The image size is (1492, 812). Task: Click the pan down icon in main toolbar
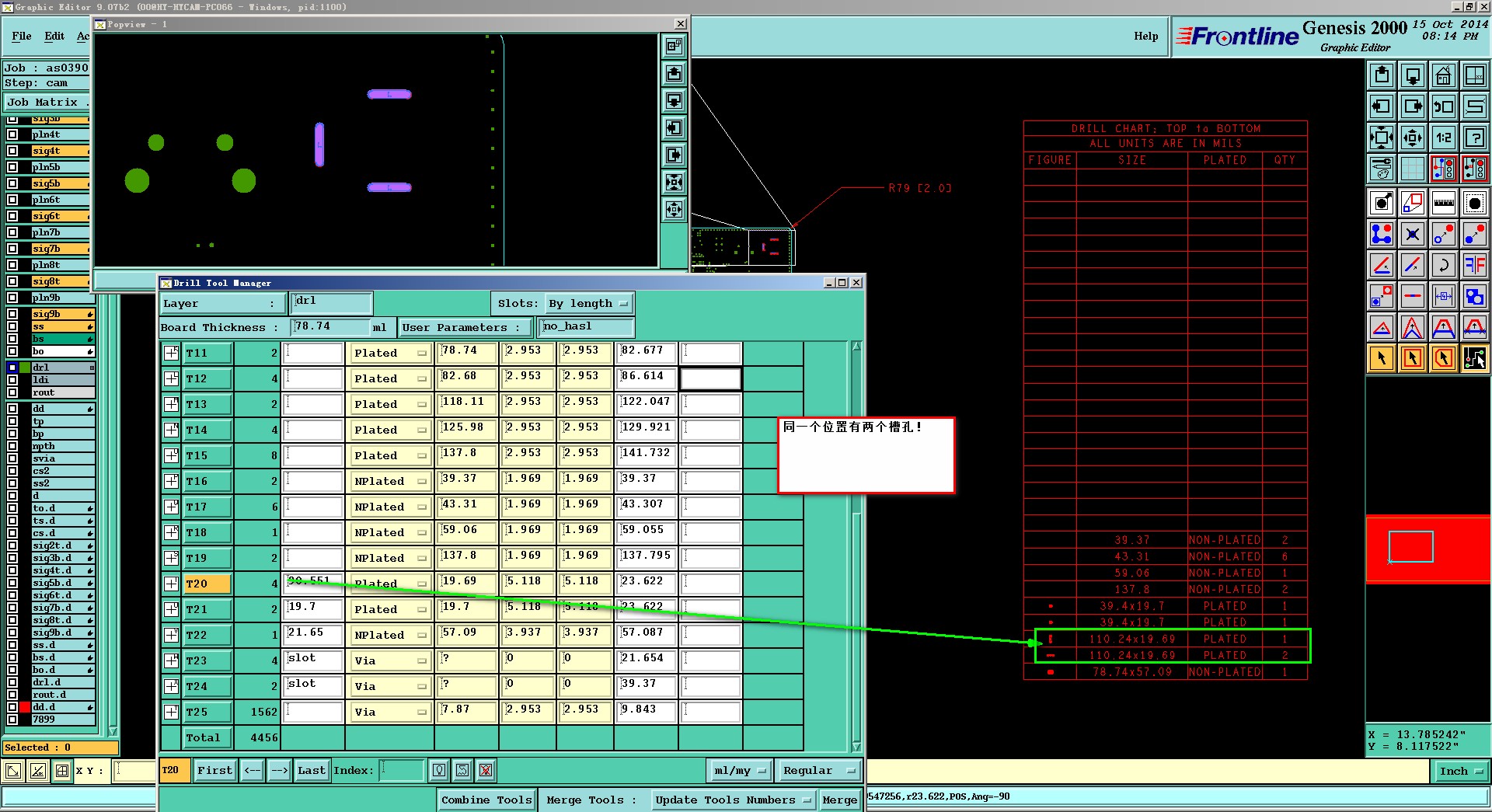click(x=1413, y=75)
